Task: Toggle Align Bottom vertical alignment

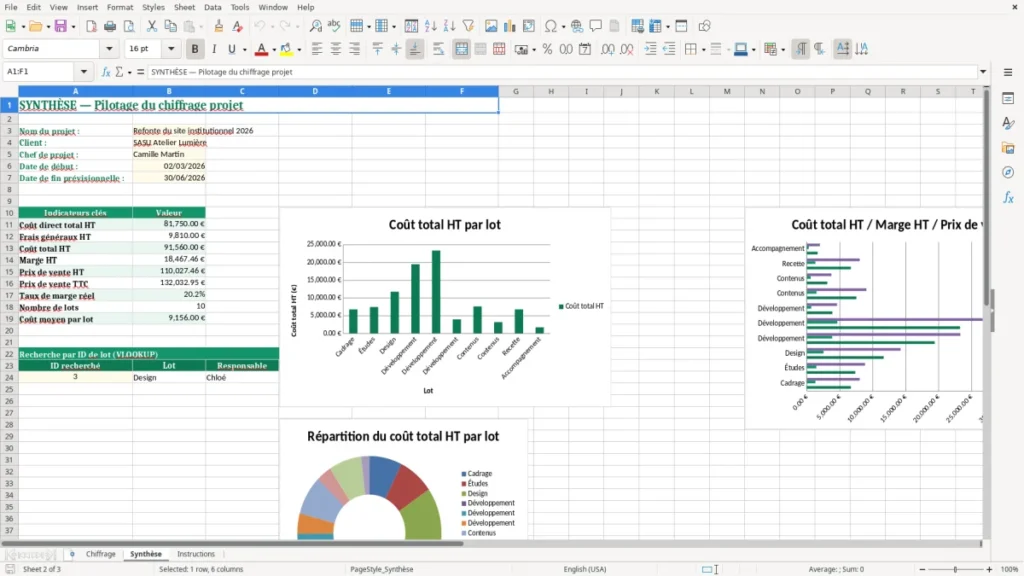Action: (415, 49)
